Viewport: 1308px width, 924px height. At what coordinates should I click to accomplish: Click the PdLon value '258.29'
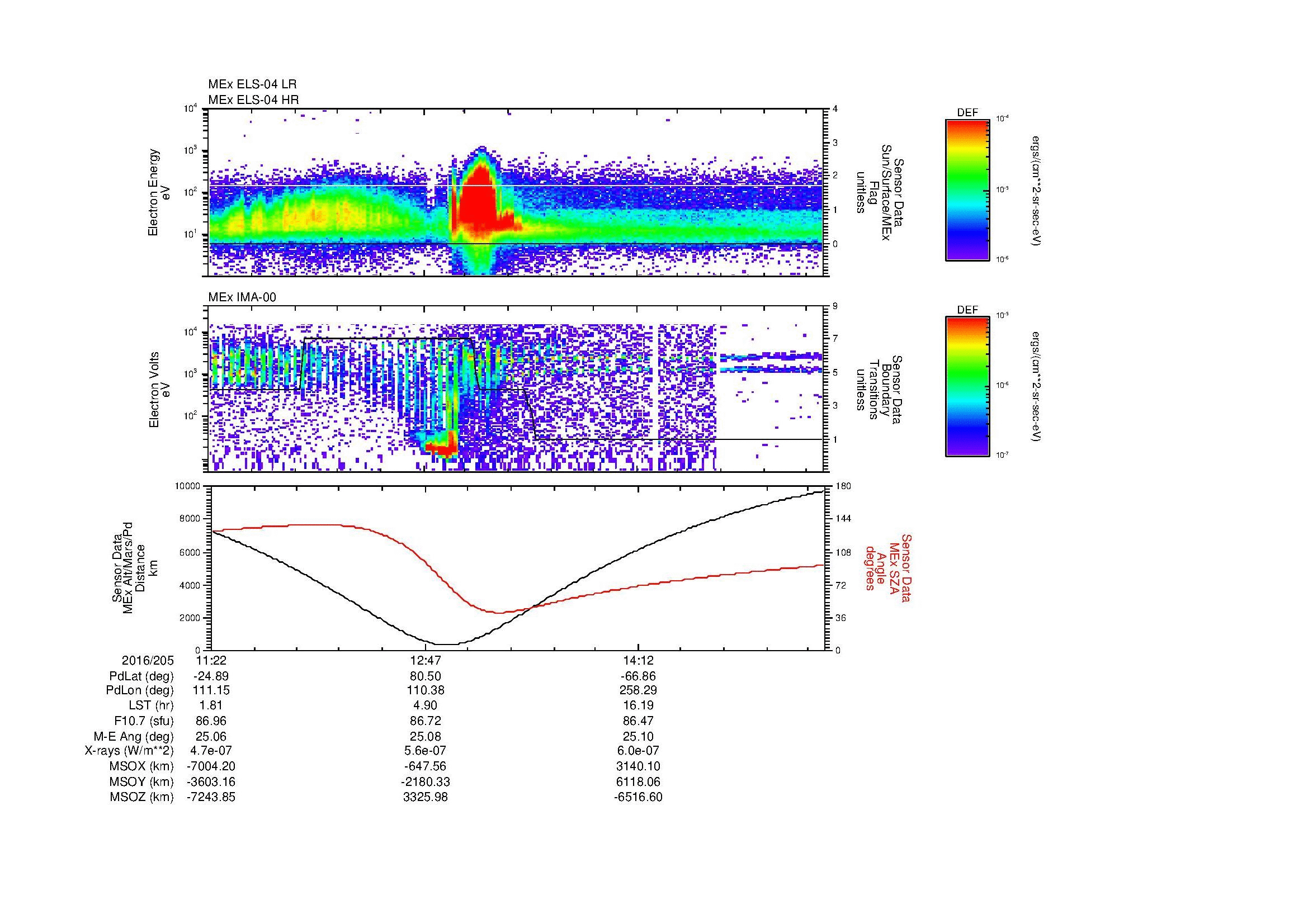point(639,690)
